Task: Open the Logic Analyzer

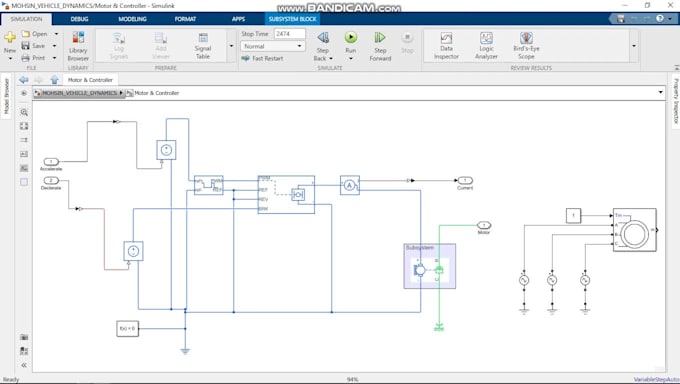Action: [486, 46]
